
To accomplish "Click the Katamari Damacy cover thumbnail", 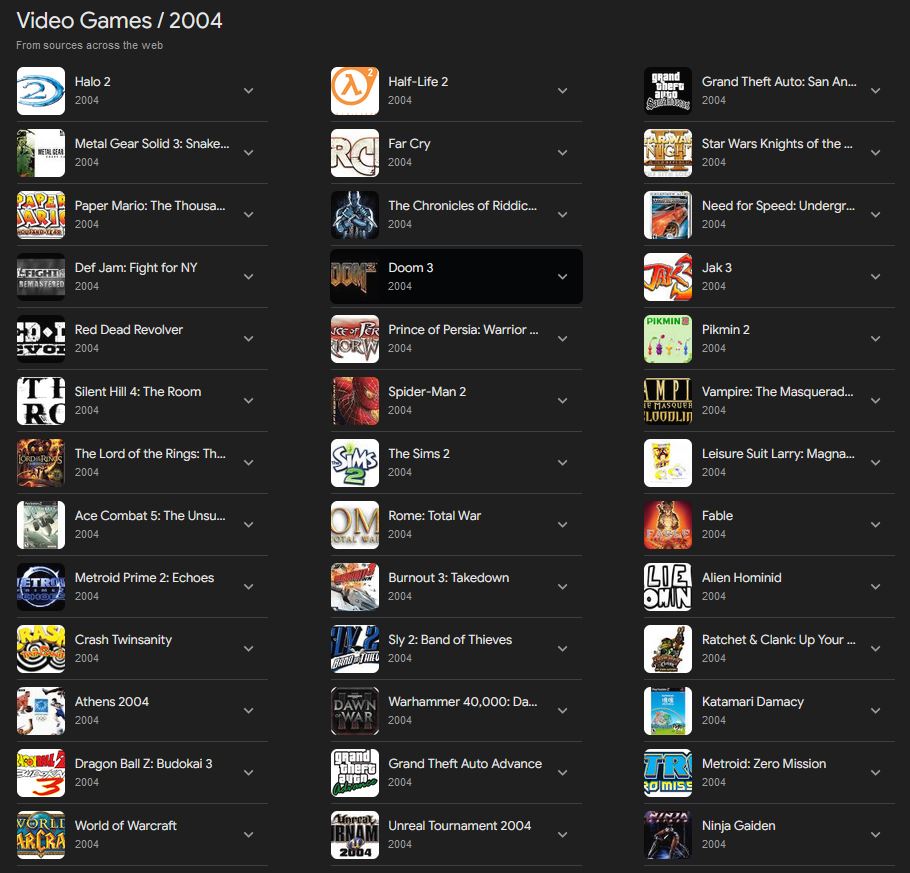I will point(668,712).
